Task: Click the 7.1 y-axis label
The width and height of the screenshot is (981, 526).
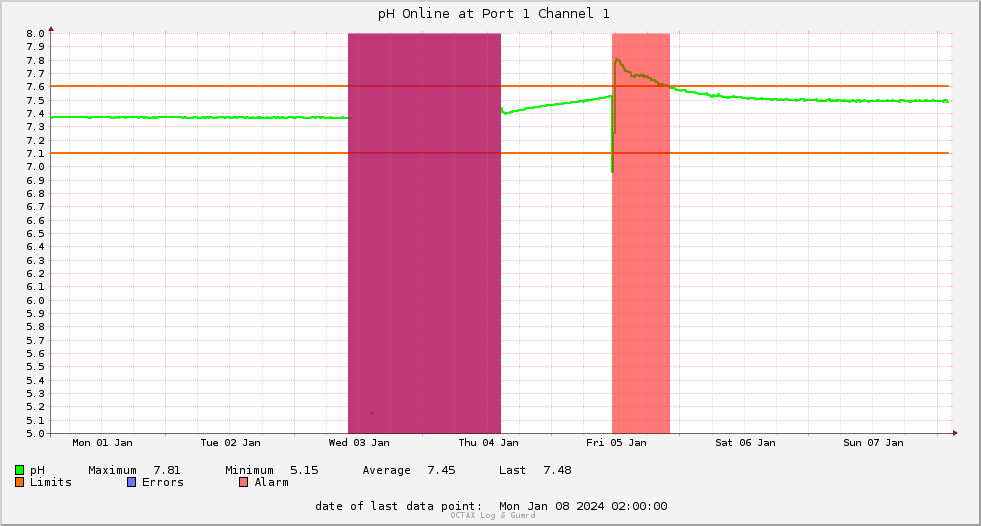Action: (x=36, y=154)
